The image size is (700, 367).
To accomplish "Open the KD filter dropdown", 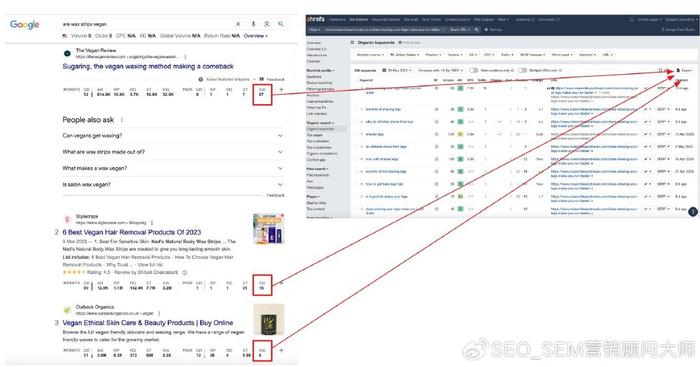I will click(x=472, y=54).
